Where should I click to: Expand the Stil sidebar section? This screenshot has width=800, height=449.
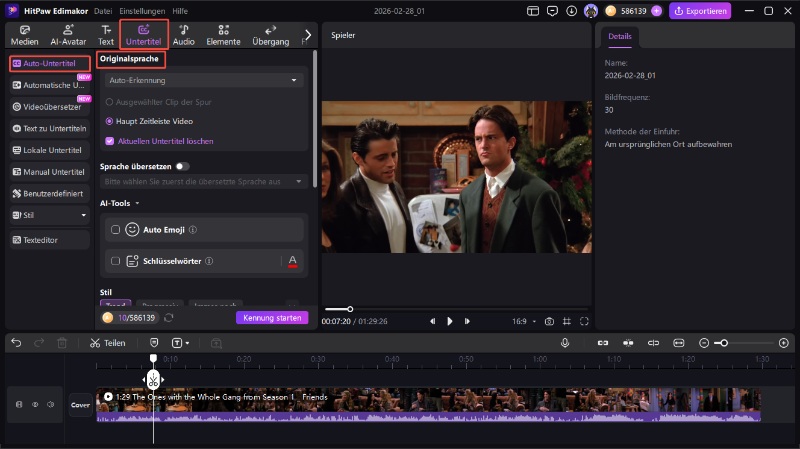(x=50, y=215)
